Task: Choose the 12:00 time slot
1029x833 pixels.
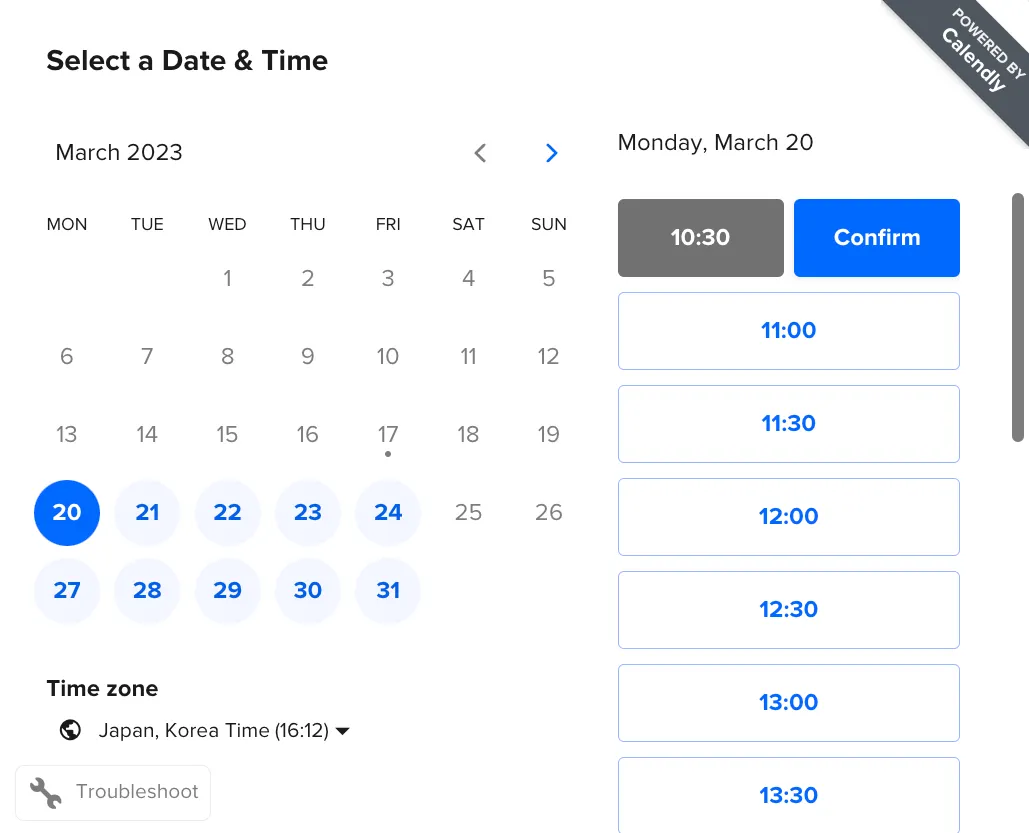Action: tap(788, 517)
